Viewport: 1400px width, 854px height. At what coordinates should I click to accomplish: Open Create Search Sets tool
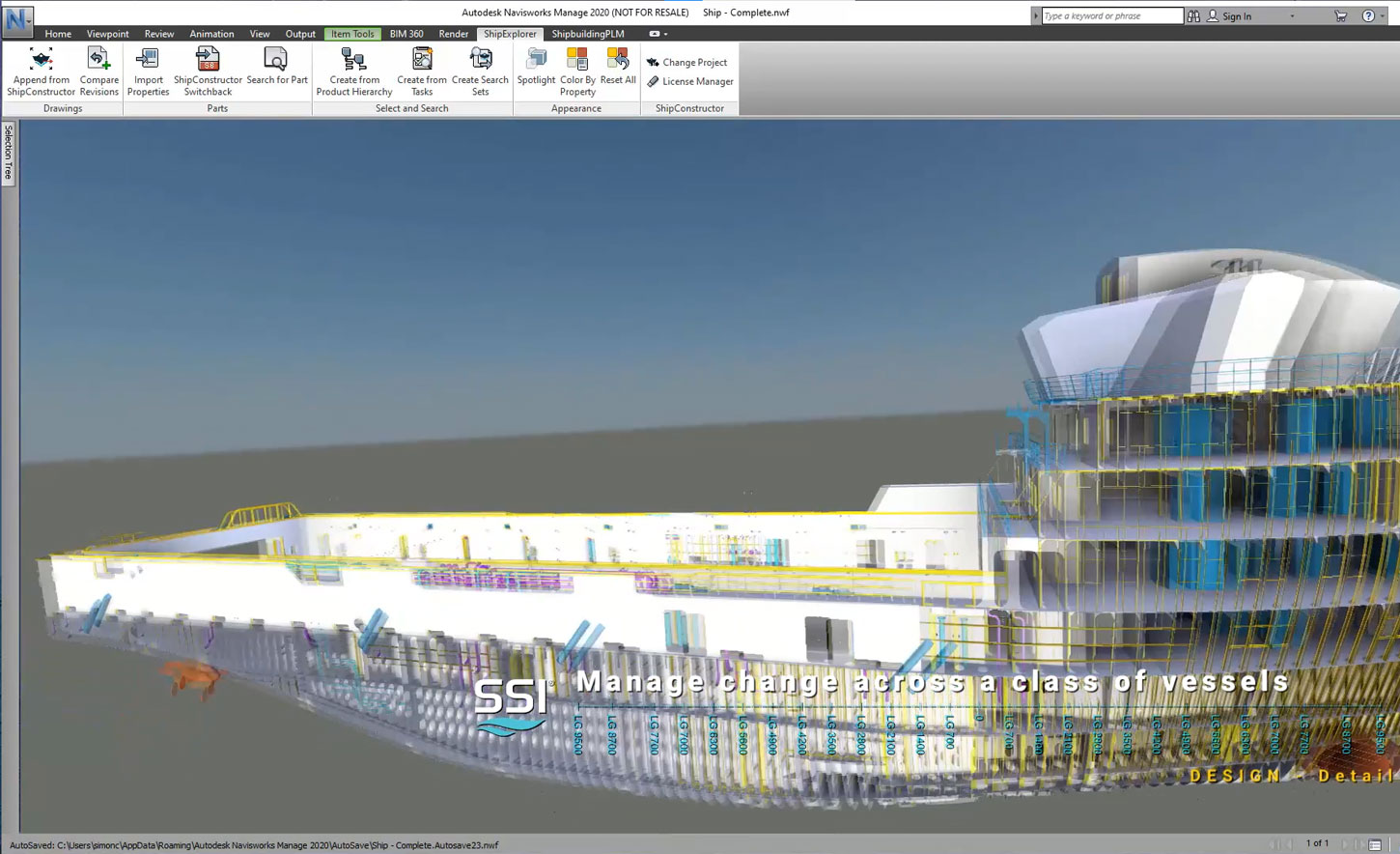pos(480,61)
